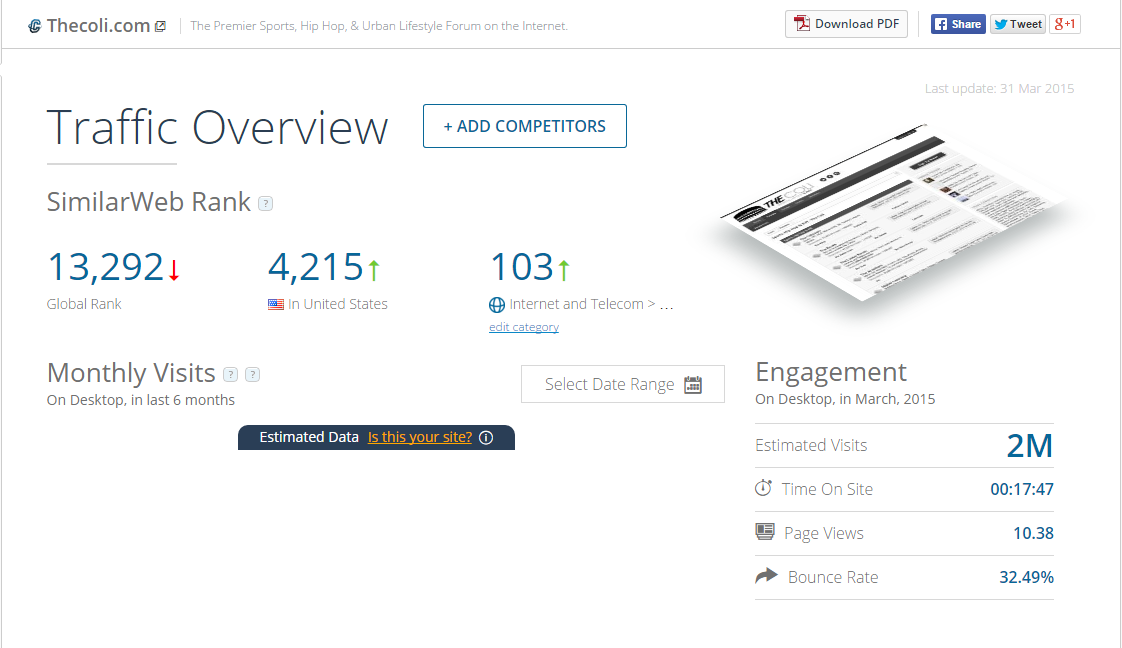Click the edit category link
This screenshot has width=1122, height=648.
click(524, 327)
